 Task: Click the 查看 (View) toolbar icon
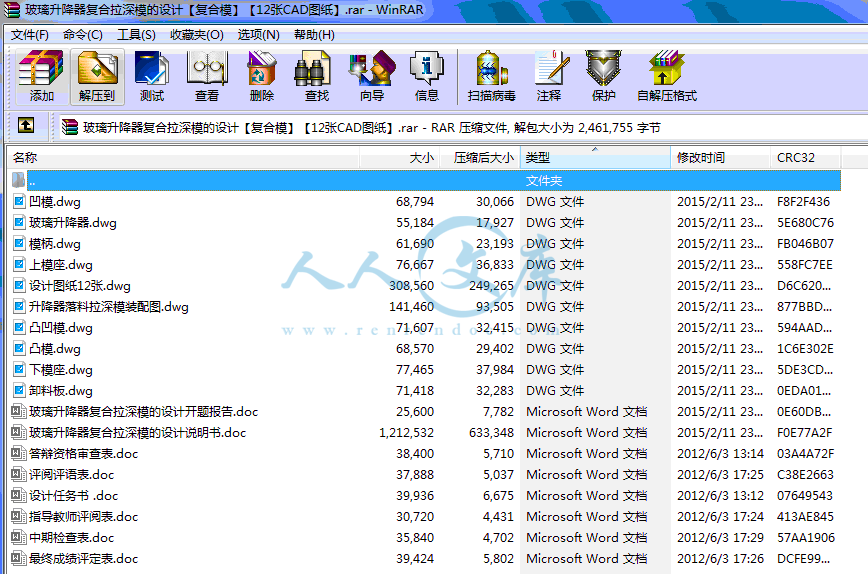(206, 76)
